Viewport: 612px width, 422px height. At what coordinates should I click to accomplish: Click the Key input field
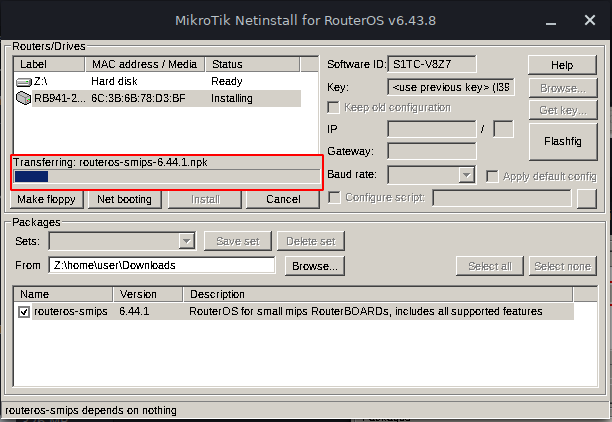(x=451, y=87)
